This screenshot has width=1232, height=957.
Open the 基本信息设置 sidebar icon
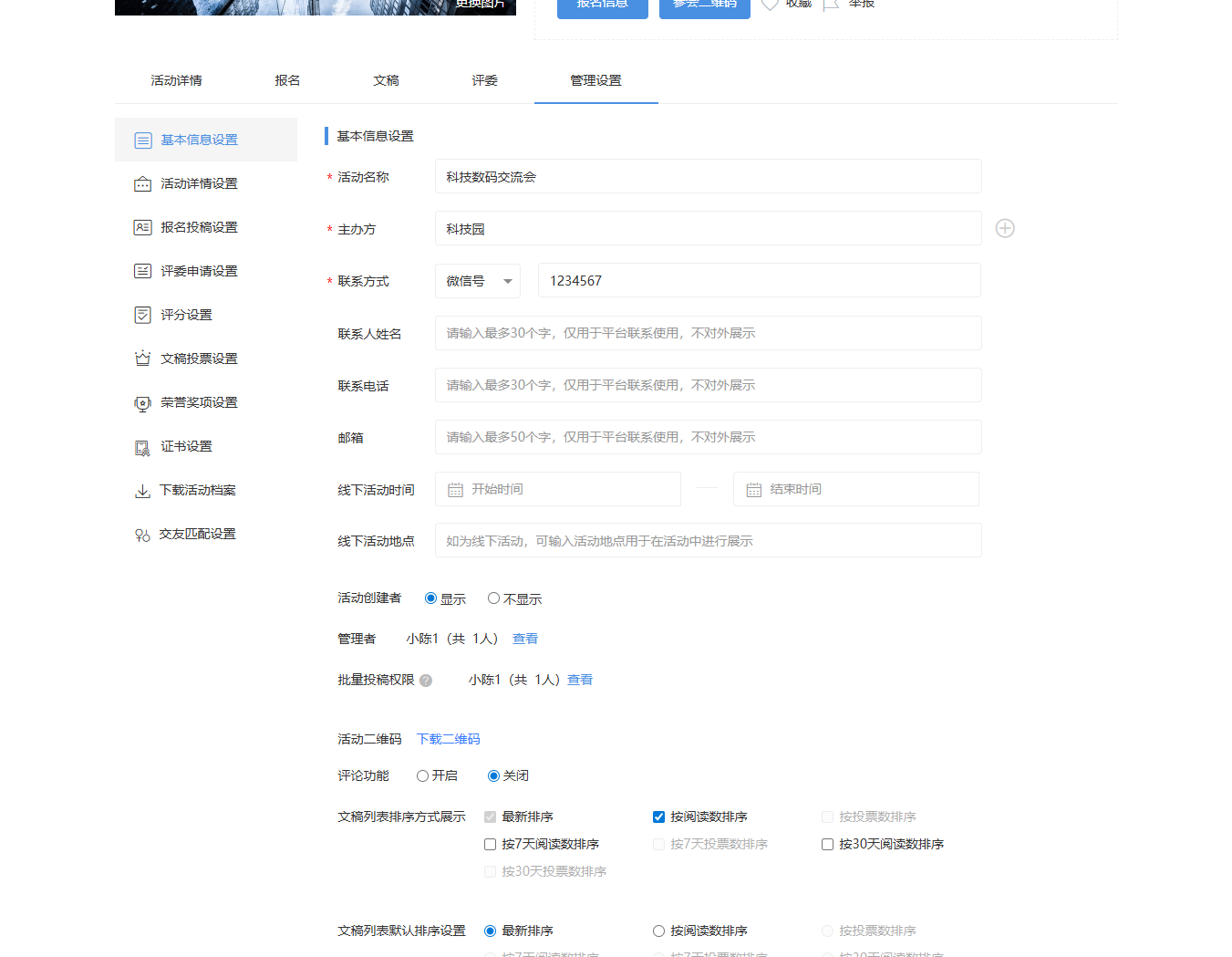(143, 140)
